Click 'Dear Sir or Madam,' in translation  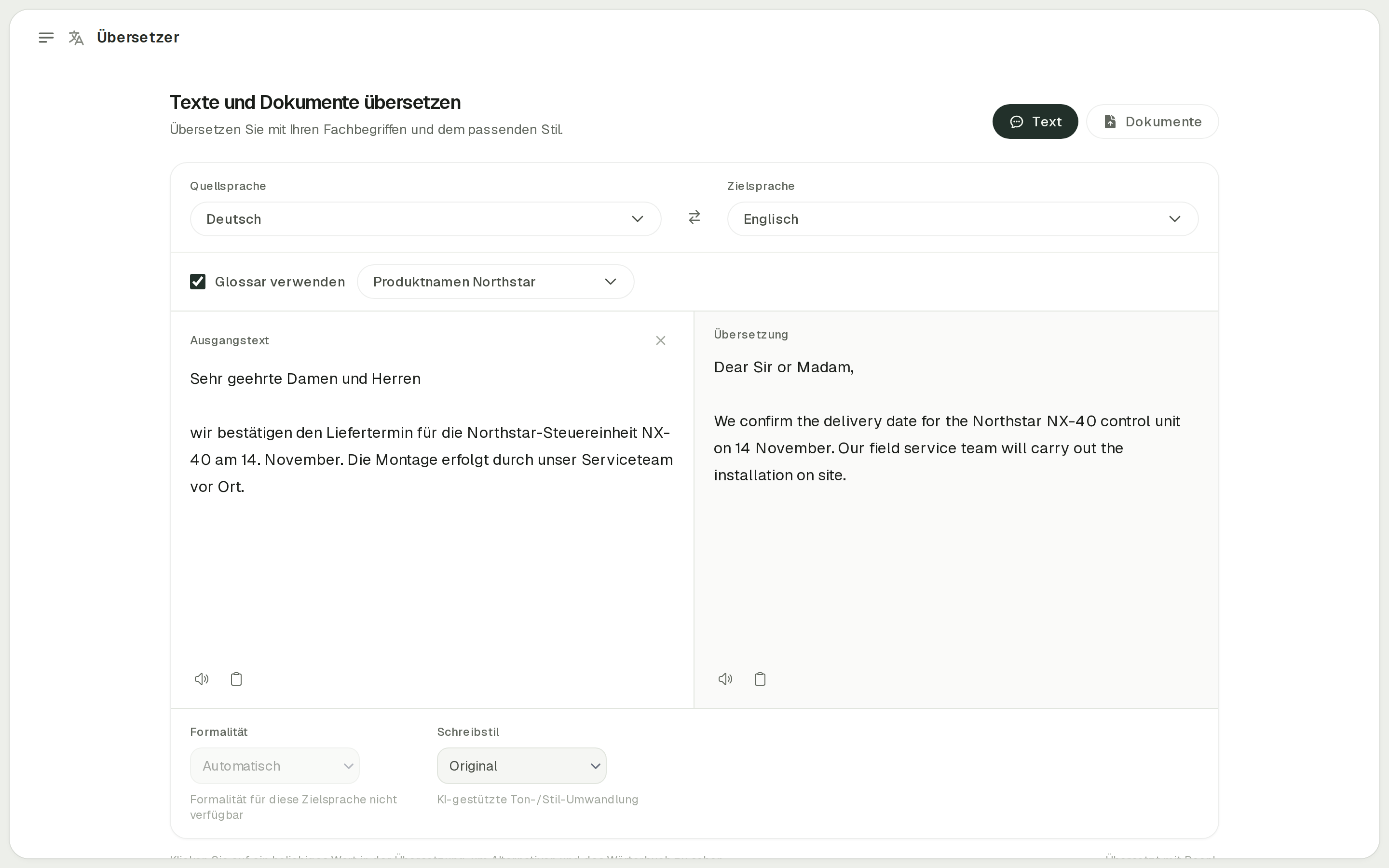(x=784, y=367)
